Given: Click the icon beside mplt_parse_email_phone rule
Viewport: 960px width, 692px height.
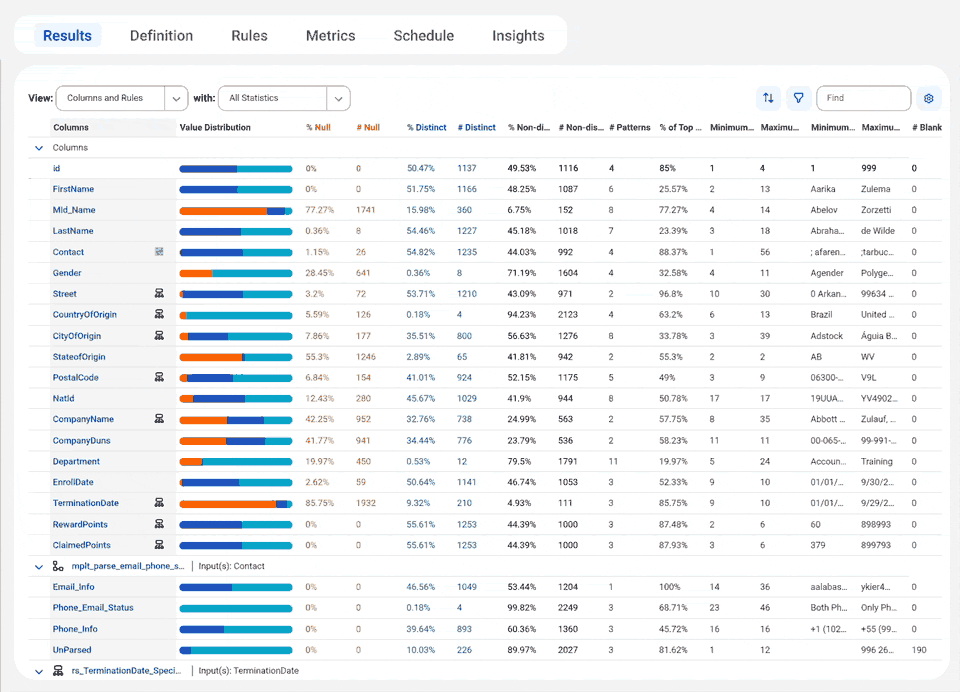Looking at the screenshot, I should coord(56,566).
